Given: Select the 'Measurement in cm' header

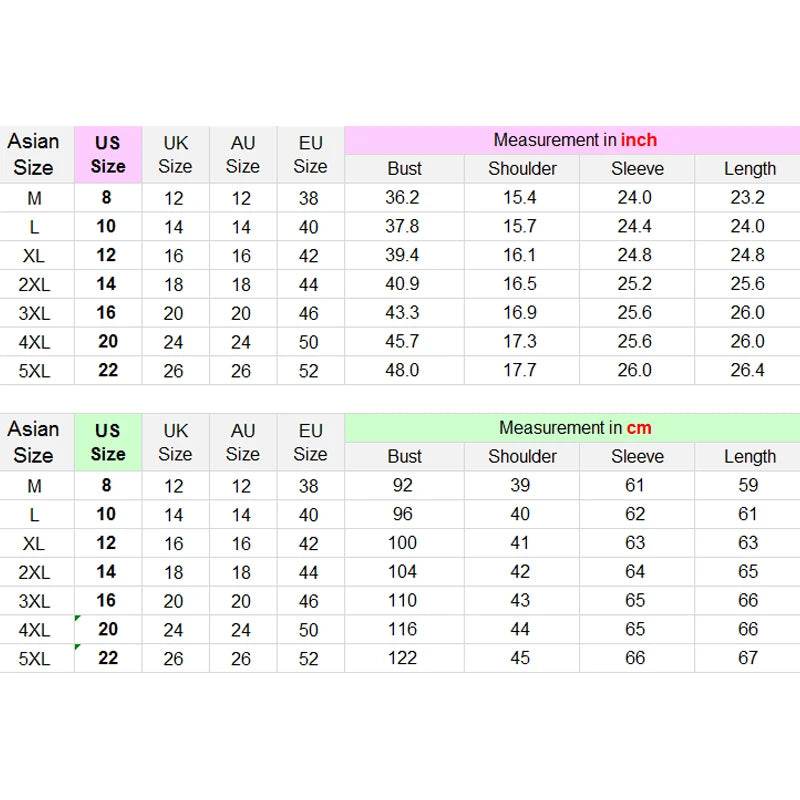Looking at the screenshot, I should pyautogui.click(x=574, y=428).
